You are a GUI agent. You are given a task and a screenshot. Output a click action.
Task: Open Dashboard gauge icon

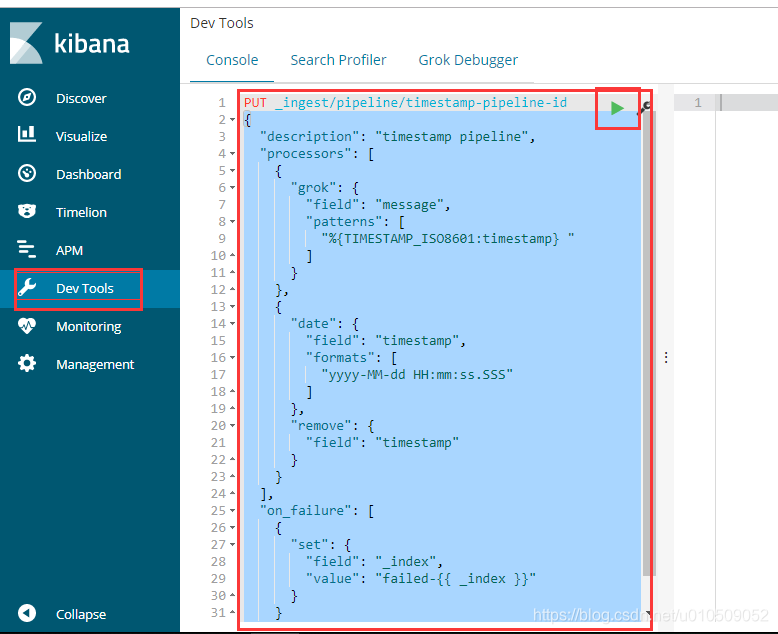tap(27, 173)
